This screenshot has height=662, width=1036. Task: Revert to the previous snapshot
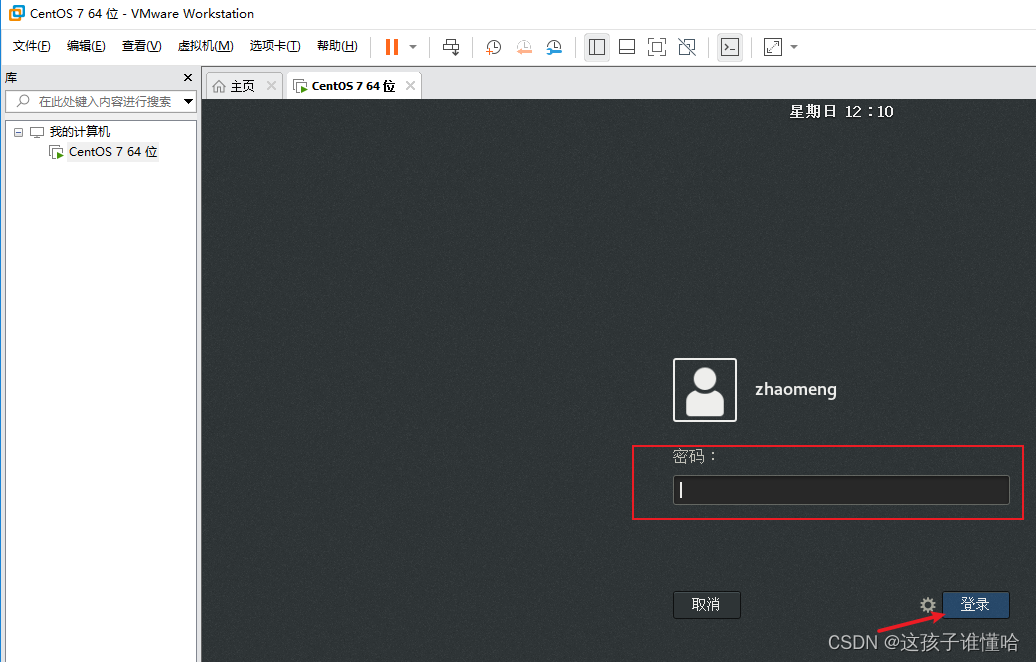(524, 47)
